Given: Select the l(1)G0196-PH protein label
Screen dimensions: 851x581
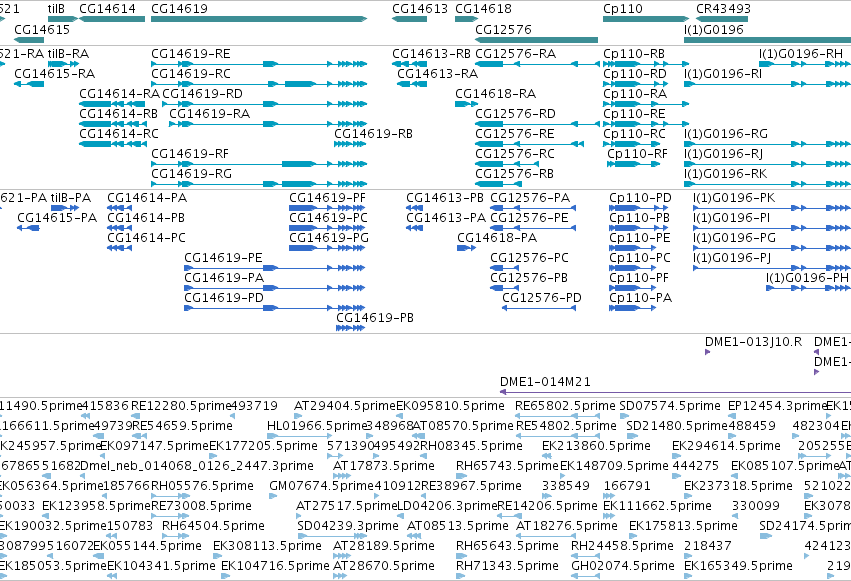Looking at the screenshot, I should coord(808,278).
